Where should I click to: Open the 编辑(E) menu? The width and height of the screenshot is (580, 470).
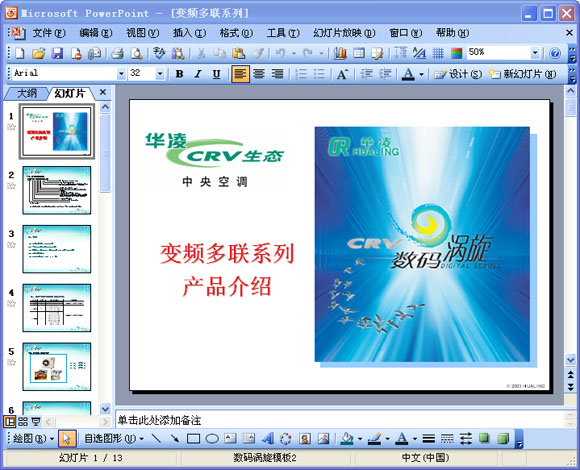(x=96, y=33)
